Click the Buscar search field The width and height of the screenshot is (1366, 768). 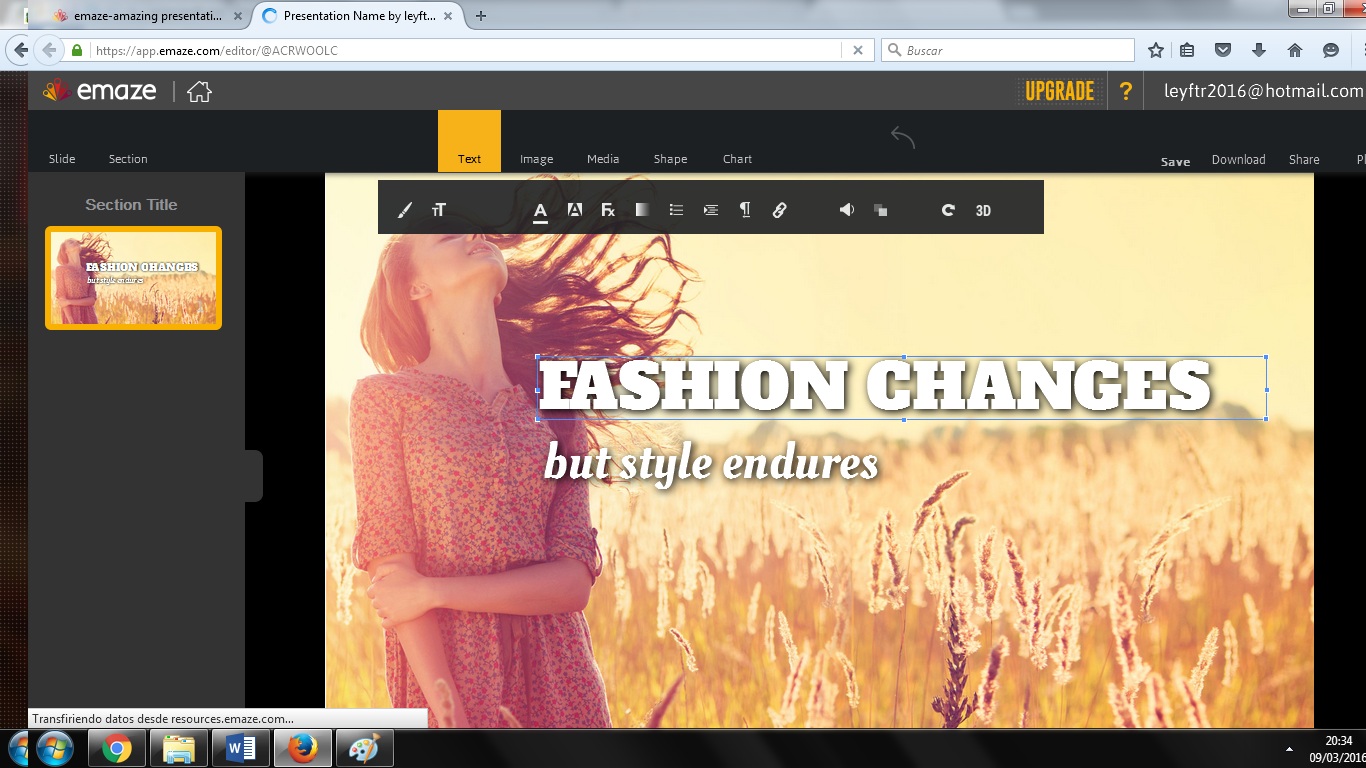pos(1008,50)
